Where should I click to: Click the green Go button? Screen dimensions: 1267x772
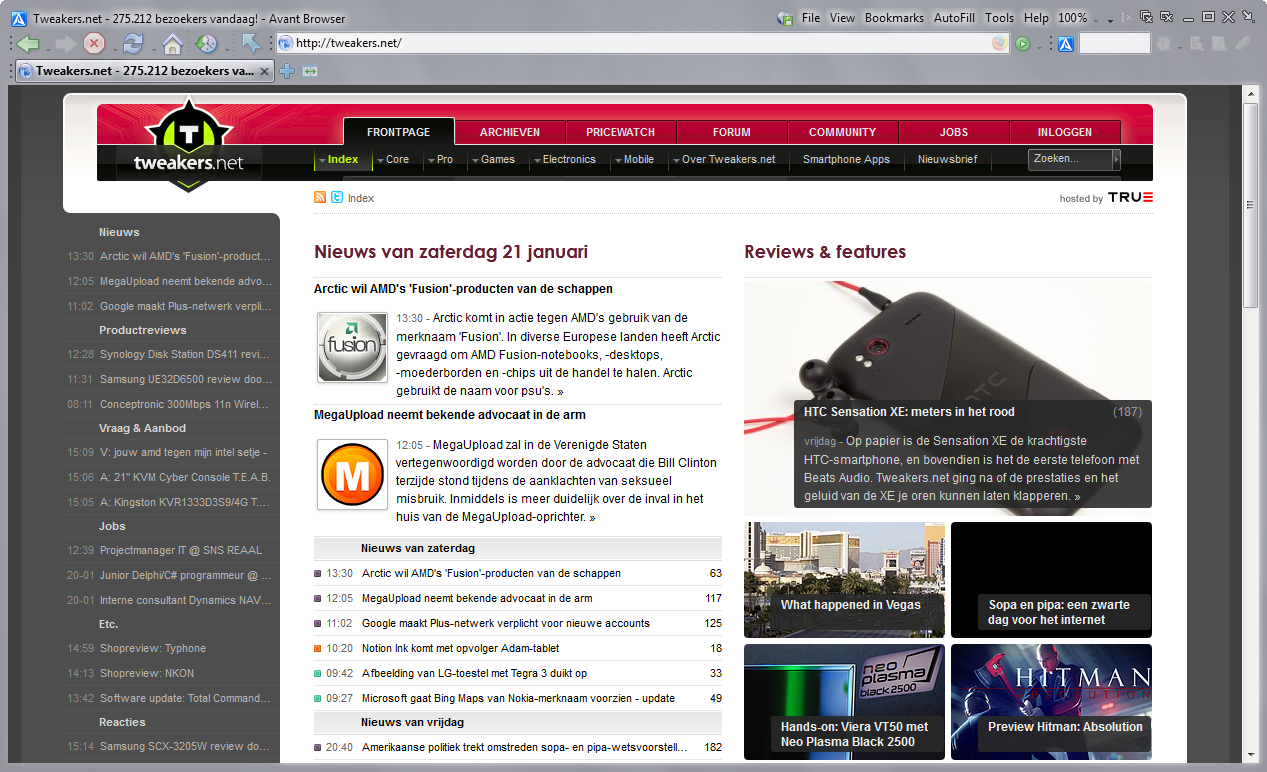click(1023, 43)
